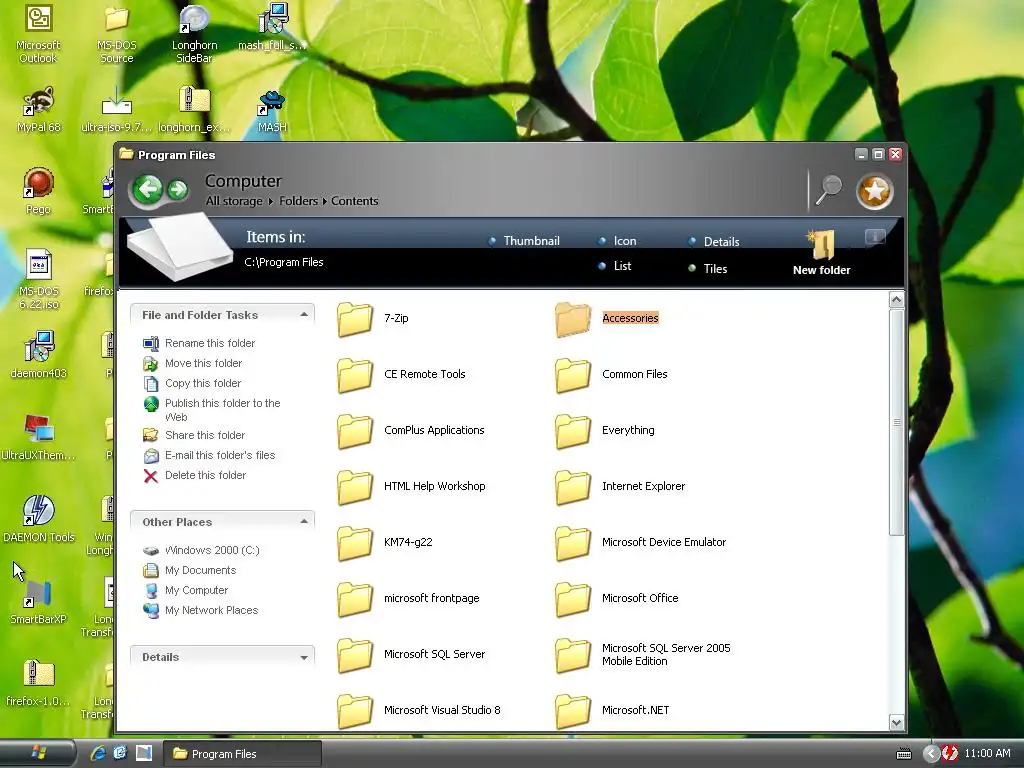
Task: Switch to List view
Action: tap(615, 266)
